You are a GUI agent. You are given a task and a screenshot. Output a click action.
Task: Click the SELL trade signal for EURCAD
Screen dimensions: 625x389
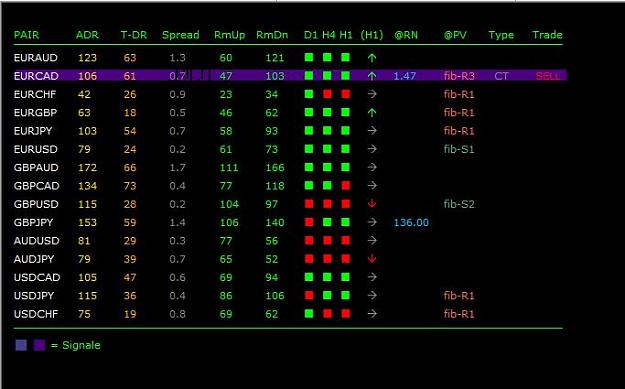[548, 76]
